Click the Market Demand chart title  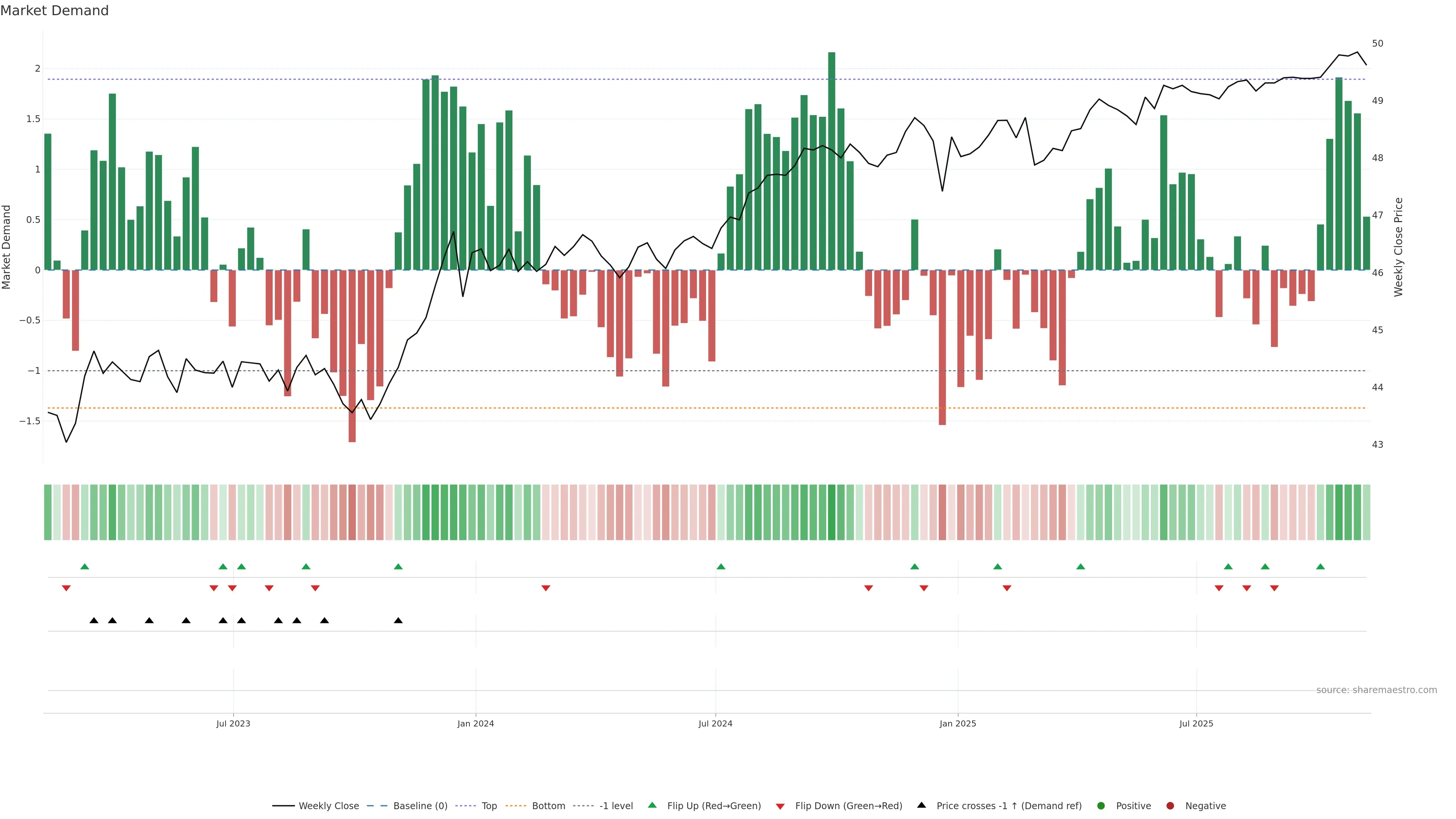pos(54,11)
